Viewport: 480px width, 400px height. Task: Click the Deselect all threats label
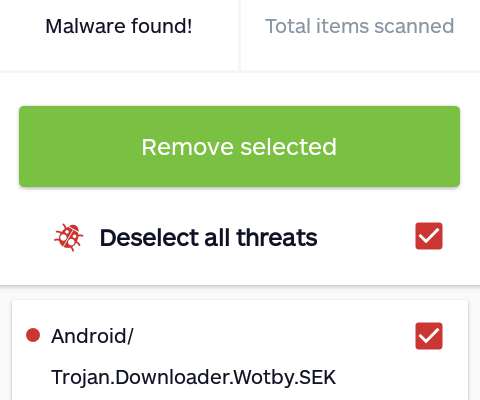click(209, 238)
